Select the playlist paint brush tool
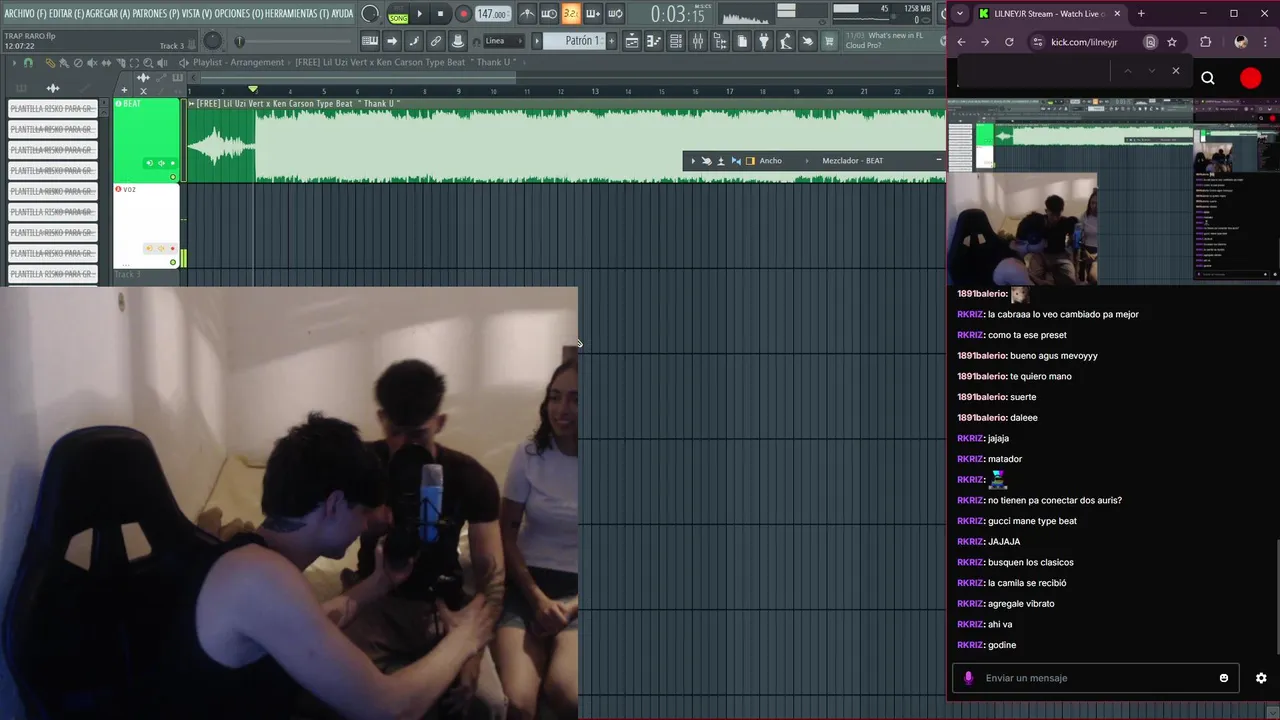Screen dimensions: 1280x720 click(64, 62)
